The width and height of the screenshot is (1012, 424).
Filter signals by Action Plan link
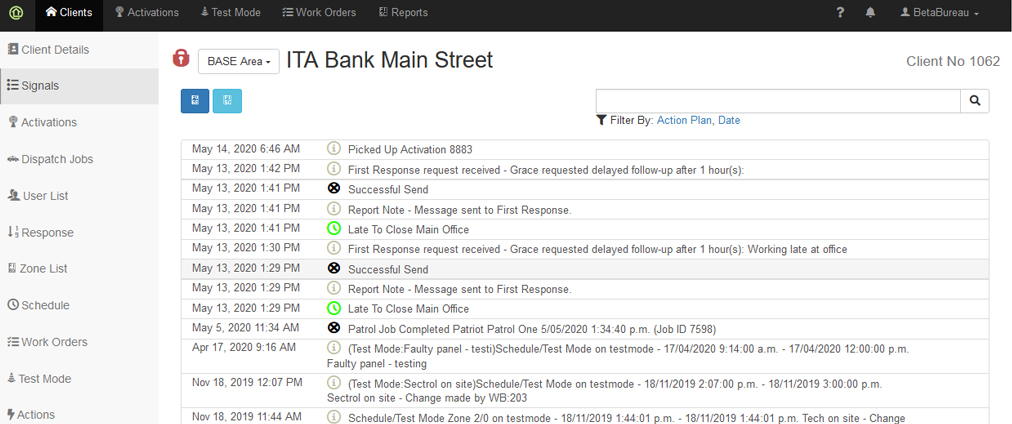click(x=684, y=120)
